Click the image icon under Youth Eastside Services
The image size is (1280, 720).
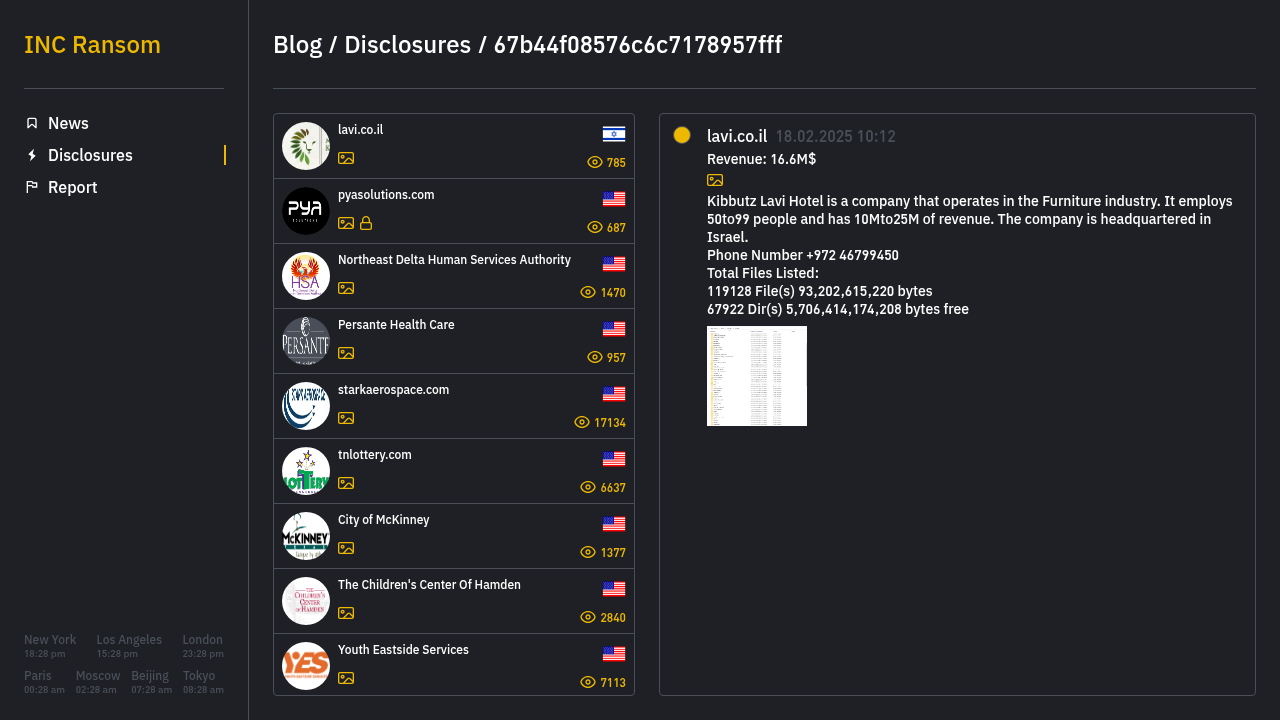pyautogui.click(x=346, y=678)
